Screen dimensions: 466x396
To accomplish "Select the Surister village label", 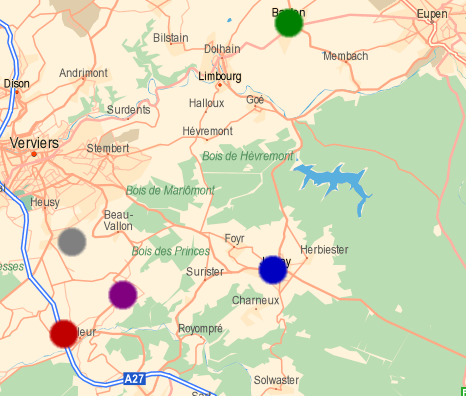I will [x=205, y=272].
